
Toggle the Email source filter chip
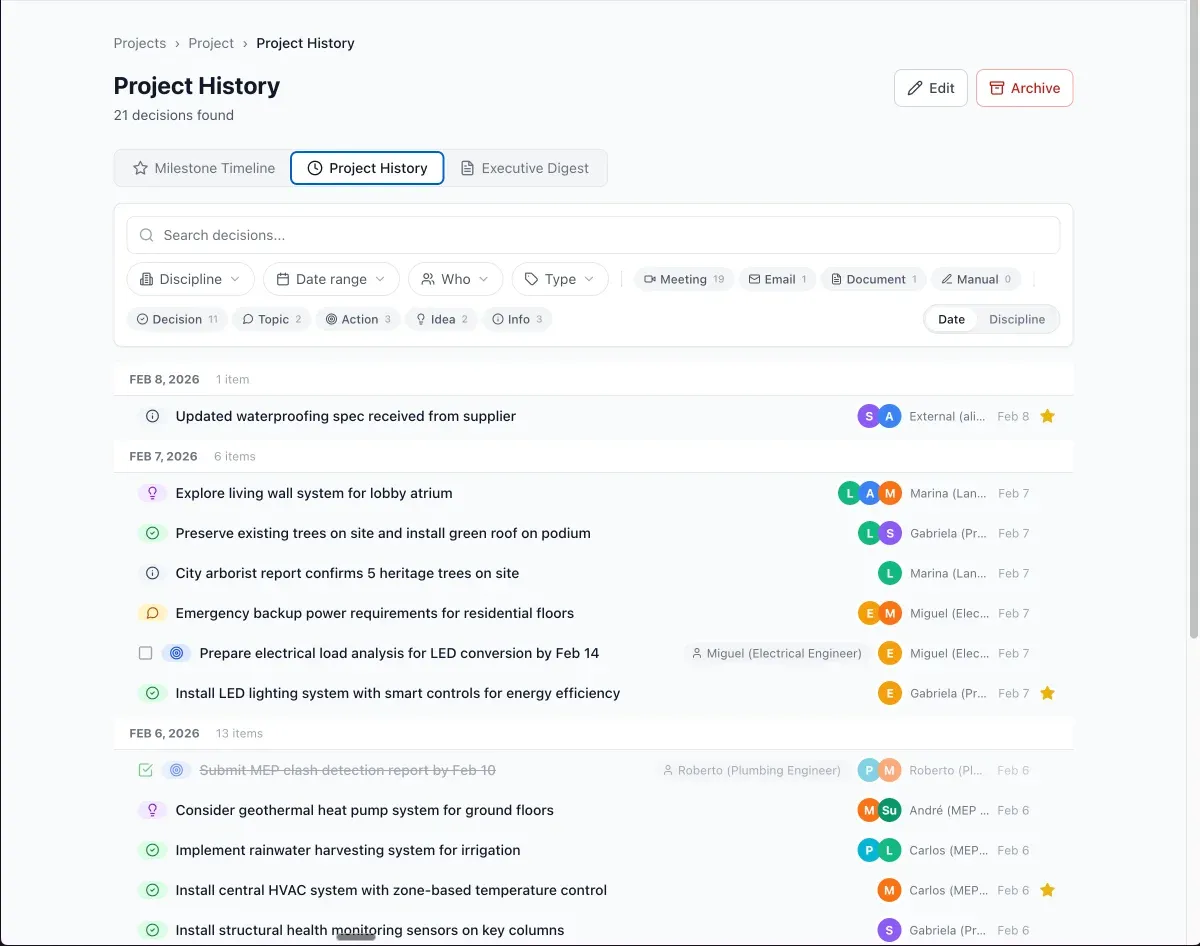click(x=778, y=279)
